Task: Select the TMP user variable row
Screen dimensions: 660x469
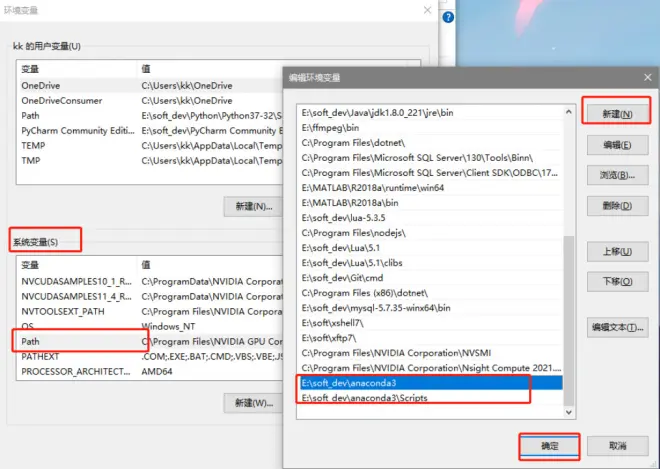Action: click(151, 160)
